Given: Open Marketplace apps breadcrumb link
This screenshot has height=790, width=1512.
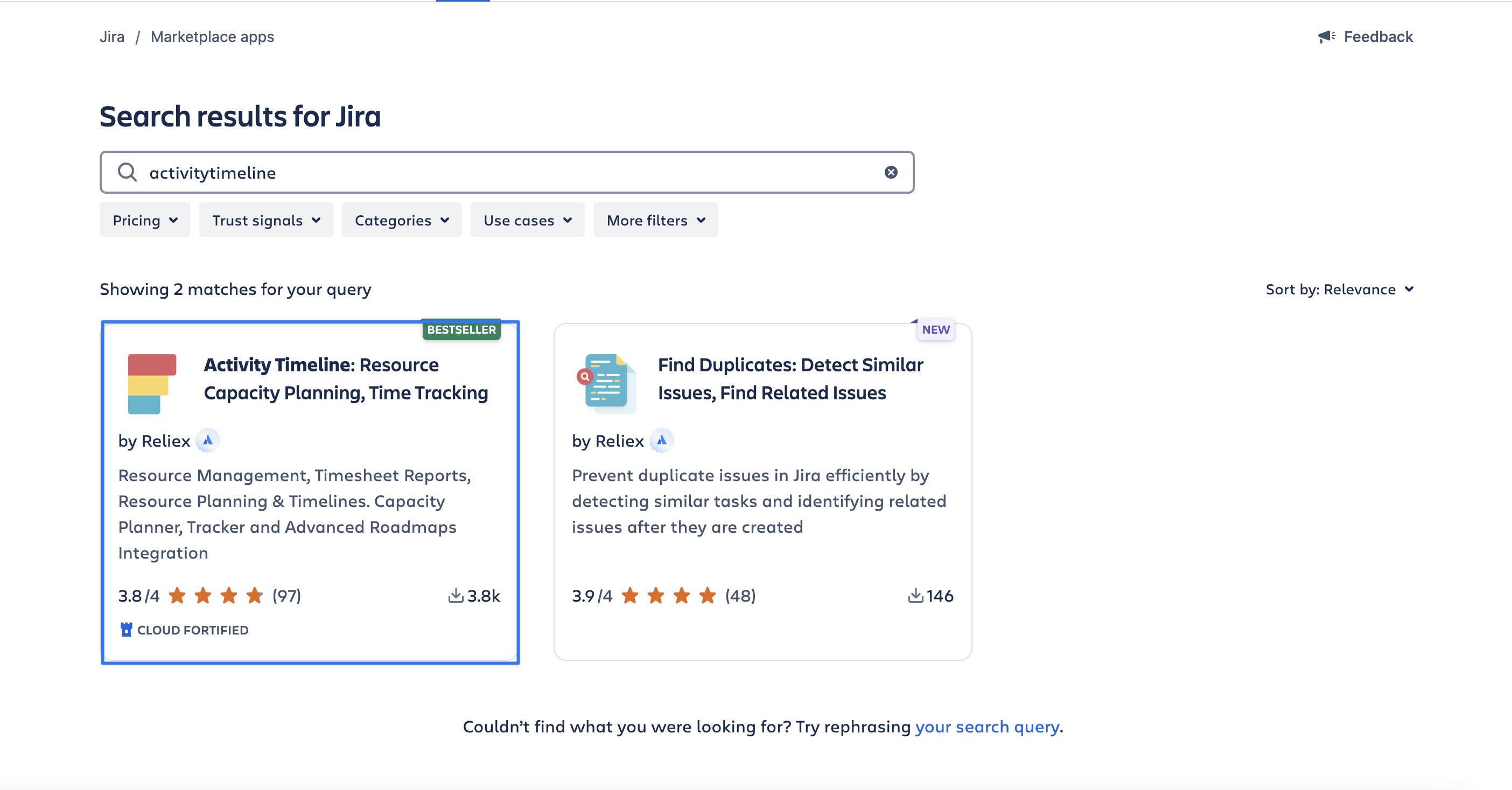Looking at the screenshot, I should [x=212, y=37].
